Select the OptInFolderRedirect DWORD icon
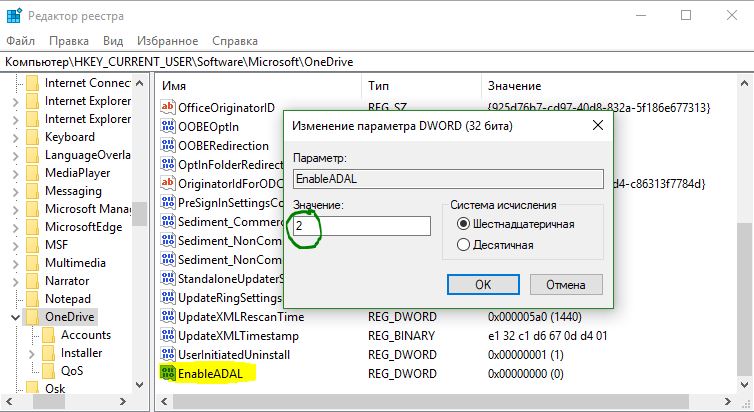754x412 pixels. (167, 164)
